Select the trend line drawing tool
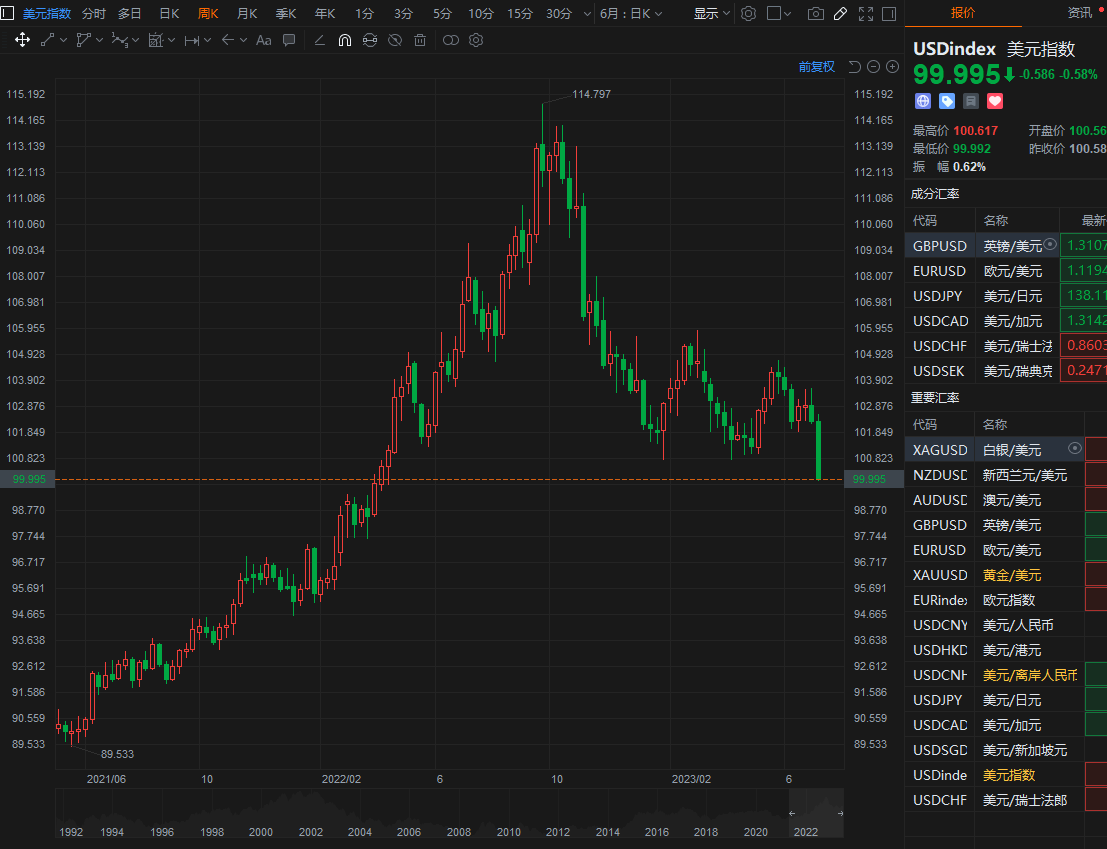Image resolution: width=1107 pixels, height=849 pixels. (x=47, y=40)
